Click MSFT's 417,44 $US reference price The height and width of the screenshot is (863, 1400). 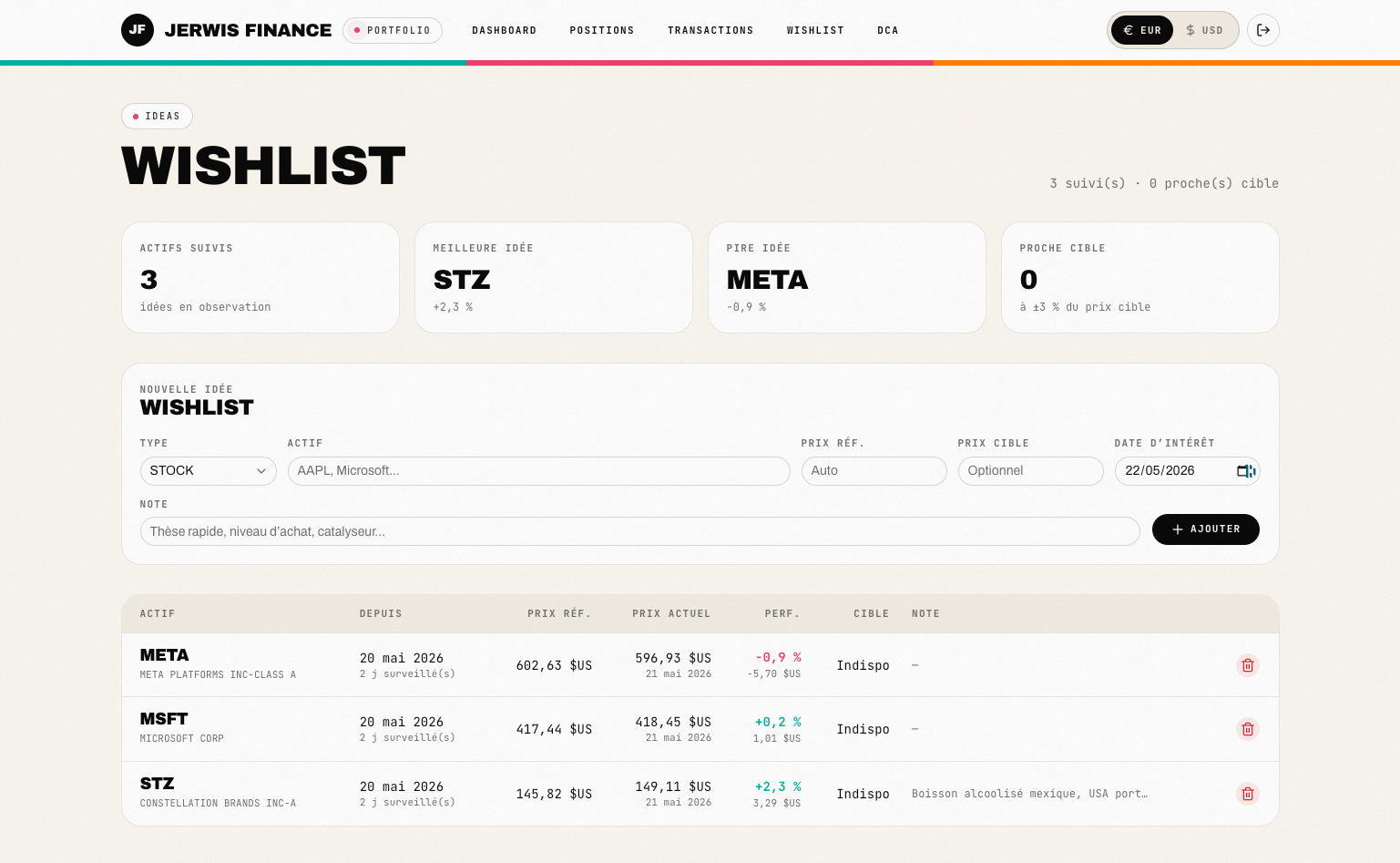pyautogui.click(x=554, y=730)
